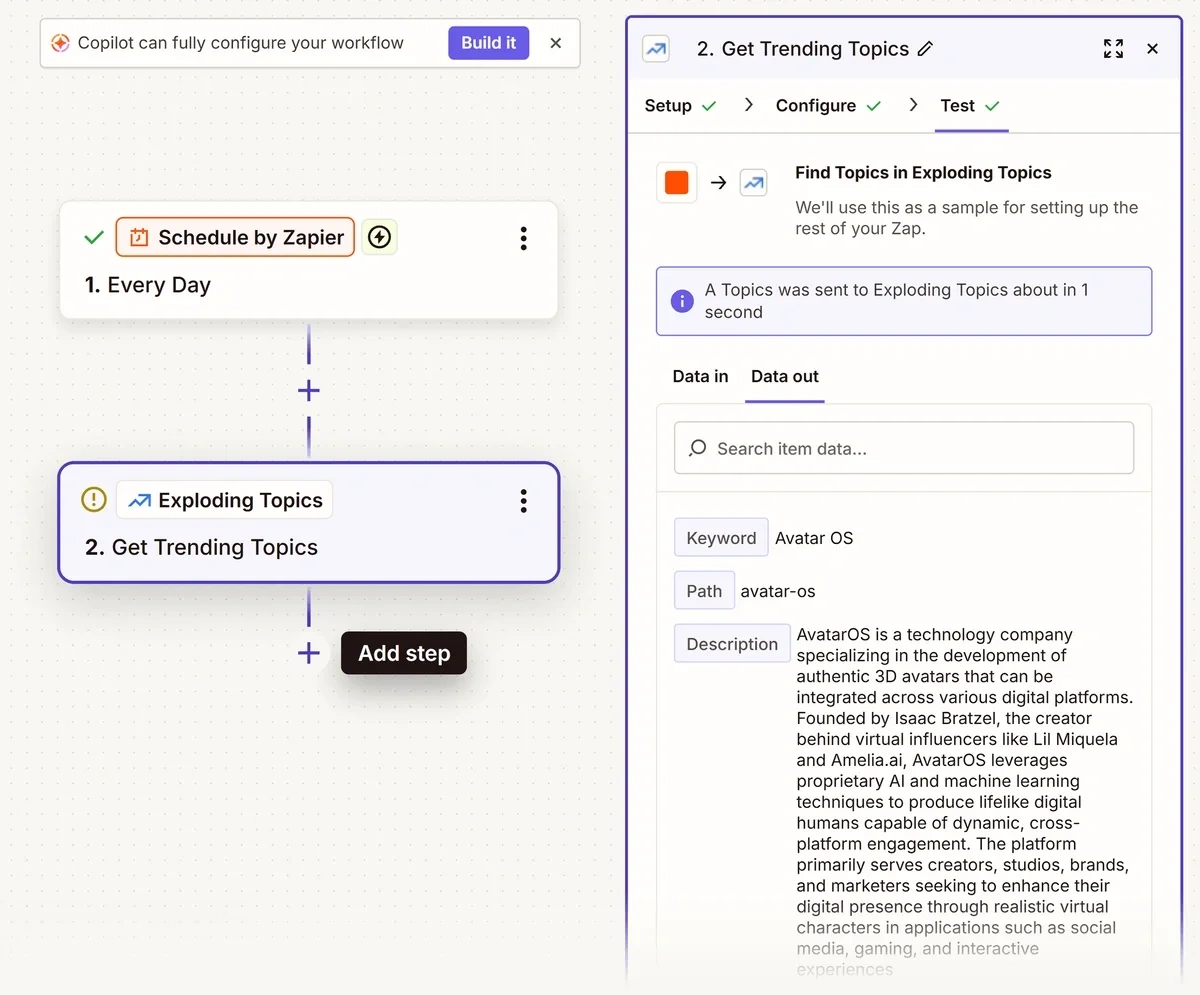Focus the Search item data field

coord(904,448)
